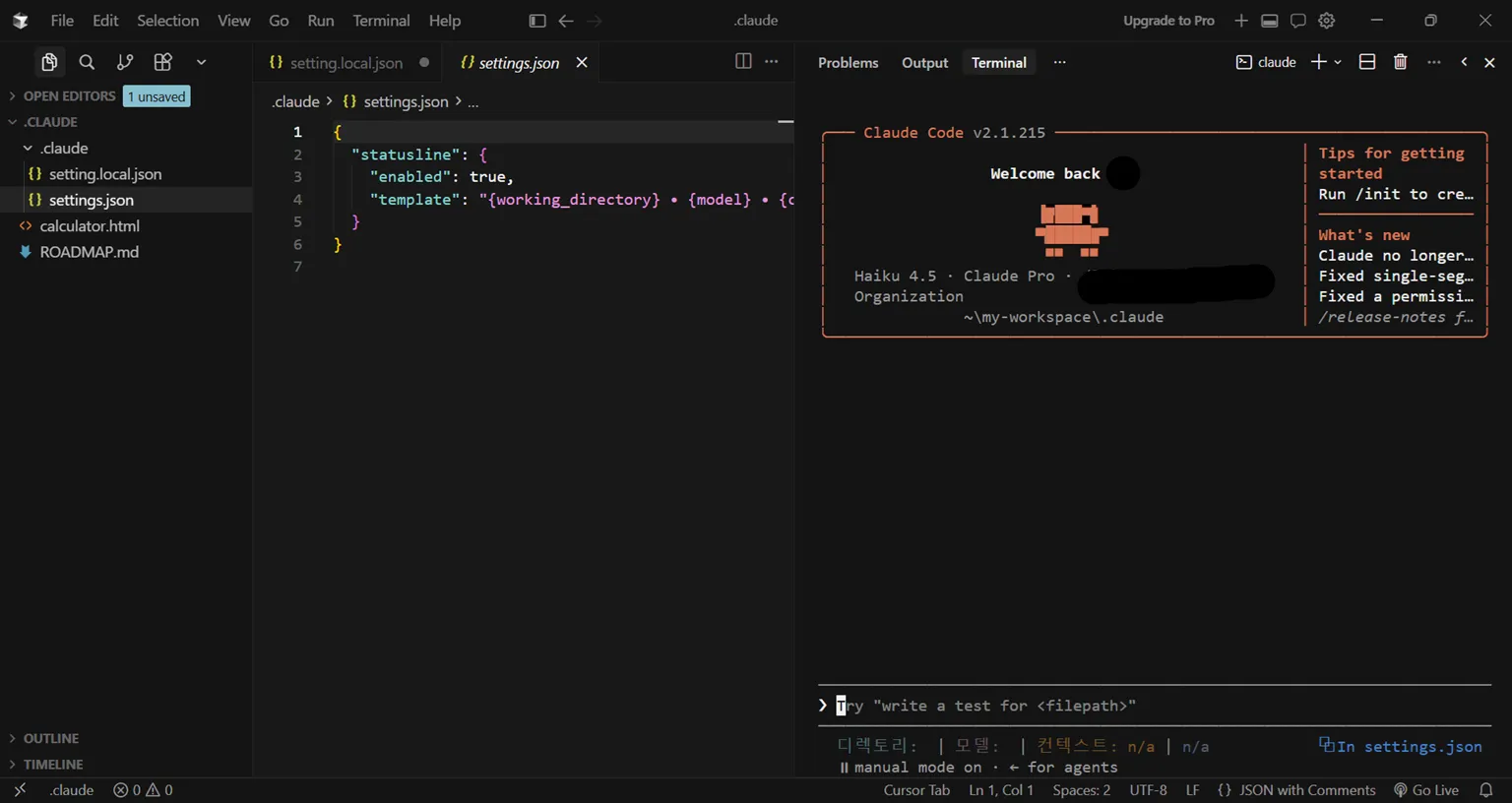Click Upgrade to Pro
1512x803 pixels.
click(x=1168, y=21)
